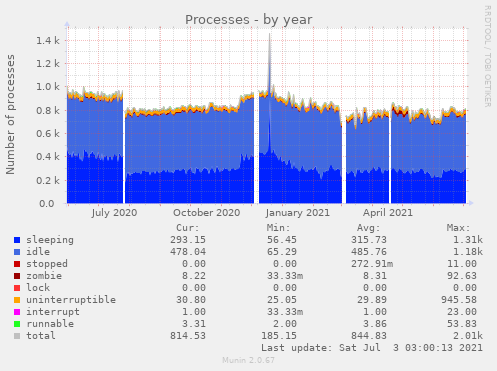Click the 'sleeping' legend label

tap(50, 240)
